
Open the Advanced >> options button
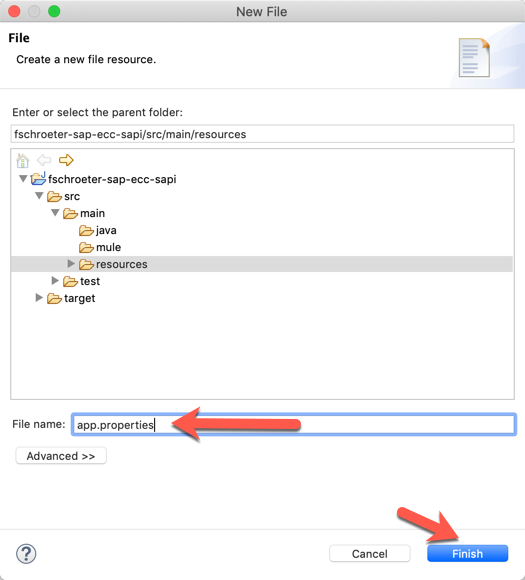(61, 456)
